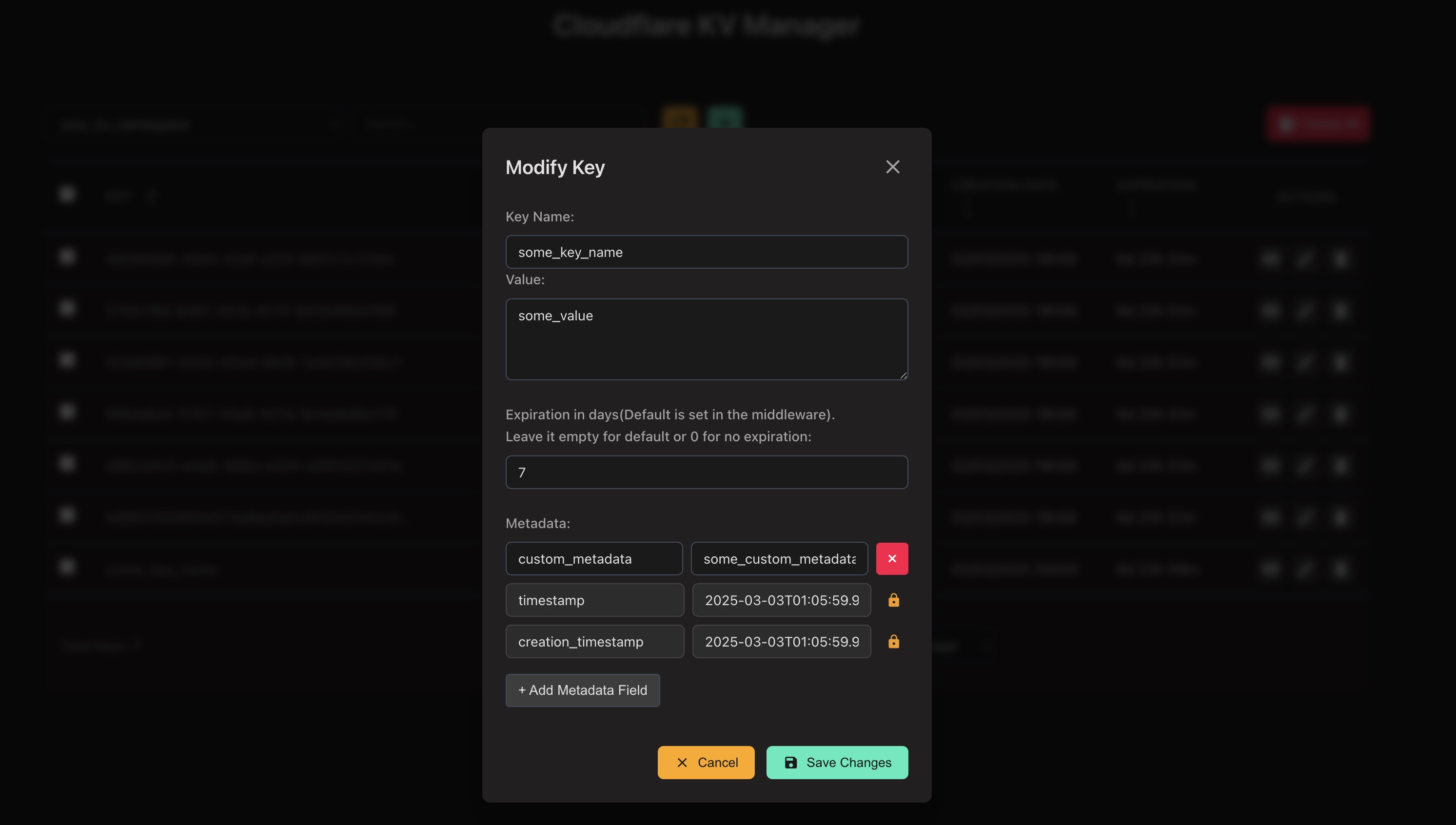Close the Modify Key dialog with X
Screen dimensions: 1456x825
[892, 167]
